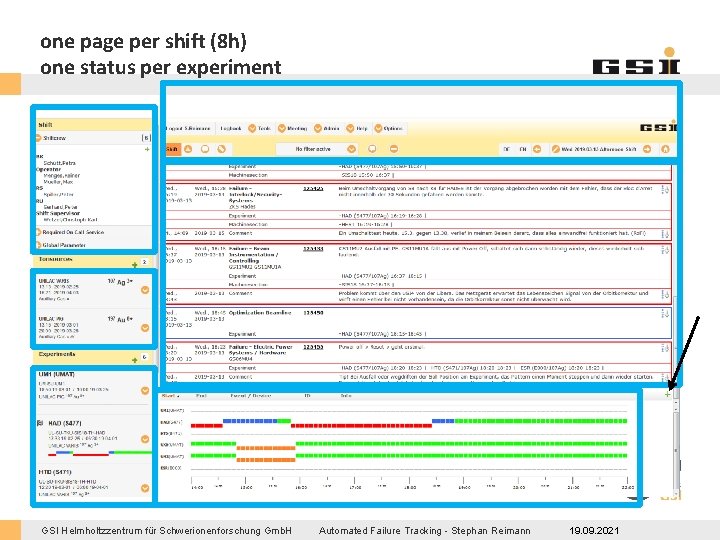Switch language to DE
This screenshot has width=720, height=540.
pos(506,149)
